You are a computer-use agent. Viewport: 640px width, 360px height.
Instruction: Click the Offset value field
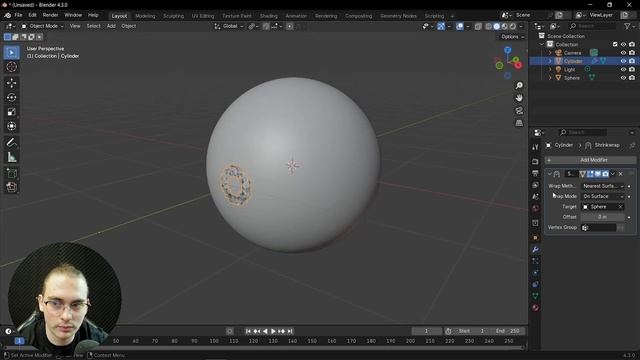(x=602, y=217)
